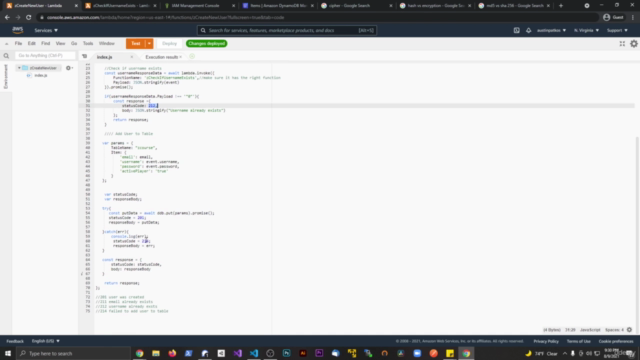This screenshot has width=640, height=360.
Task: Switch to the Execution results tab
Action: click(162, 57)
